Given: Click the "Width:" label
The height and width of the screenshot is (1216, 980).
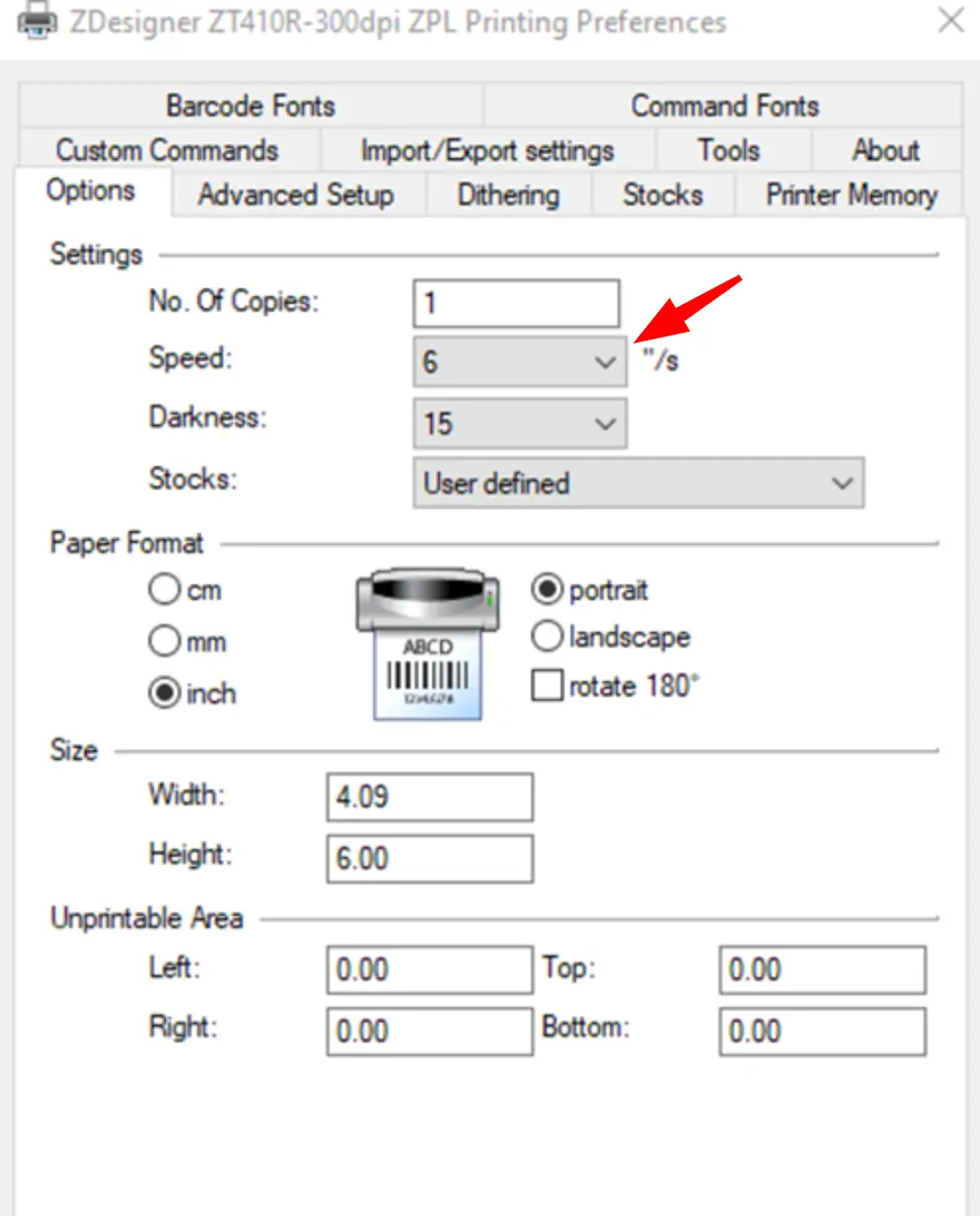Looking at the screenshot, I should pyautogui.click(x=187, y=793).
